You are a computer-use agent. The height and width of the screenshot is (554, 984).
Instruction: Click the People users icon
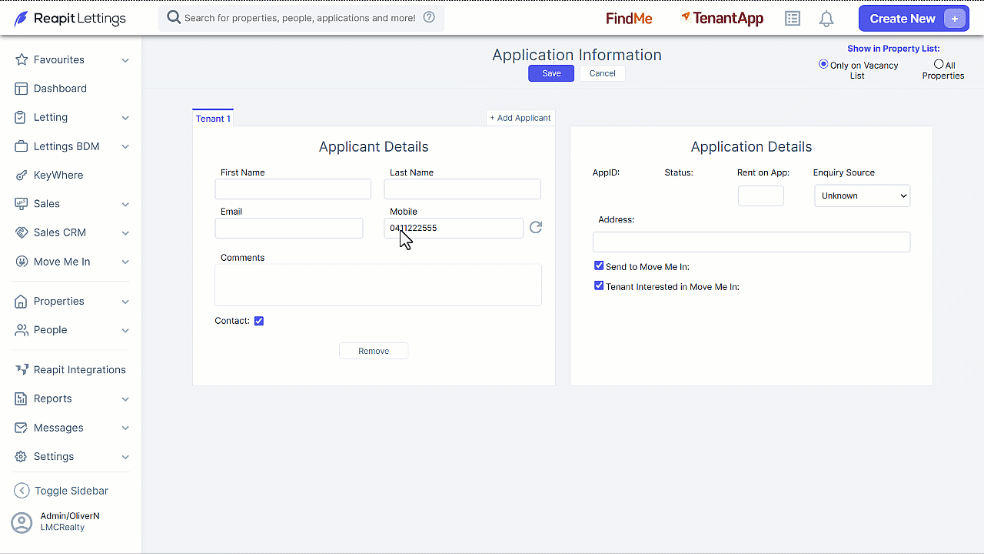pos(21,330)
